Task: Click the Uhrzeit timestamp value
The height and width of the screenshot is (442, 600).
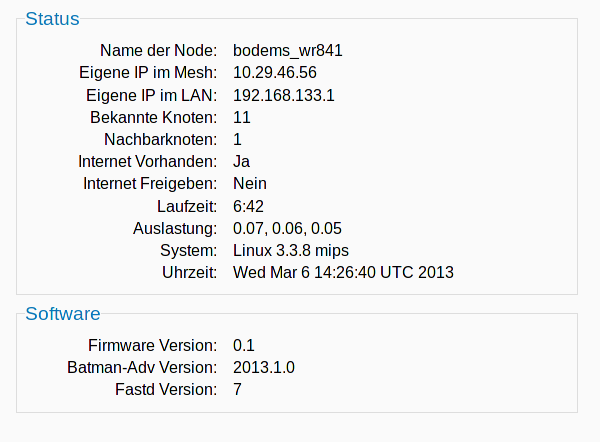Action: click(343, 272)
